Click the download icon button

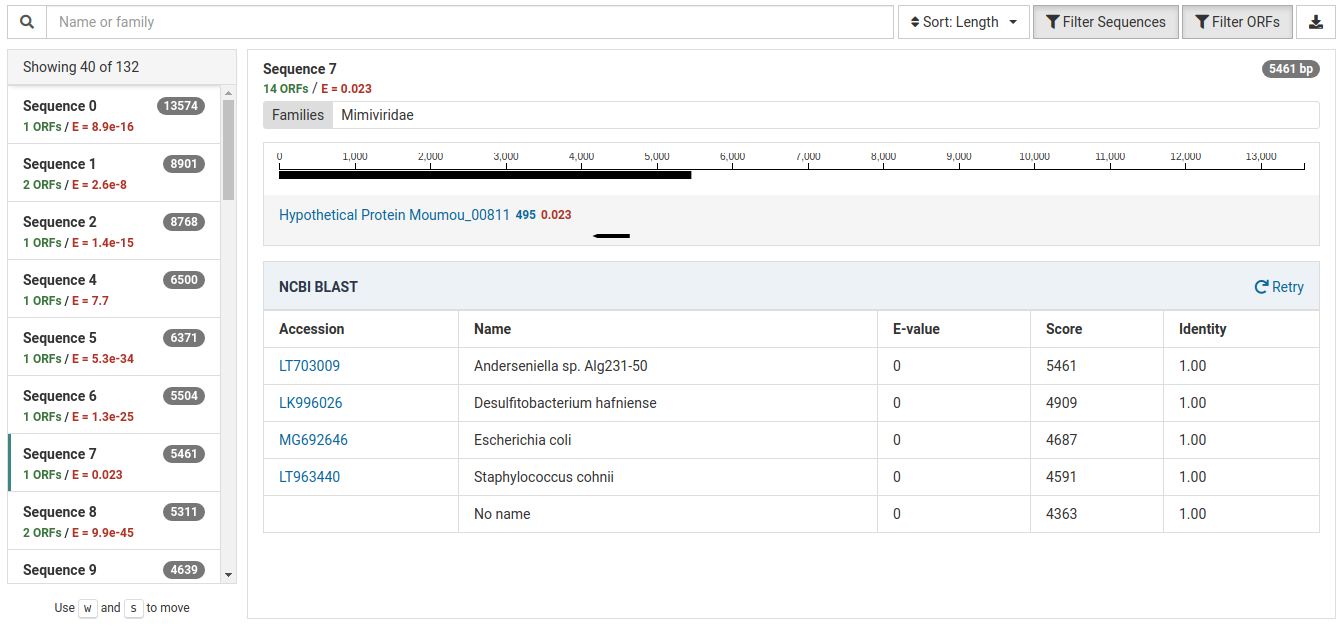pos(1316,22)
